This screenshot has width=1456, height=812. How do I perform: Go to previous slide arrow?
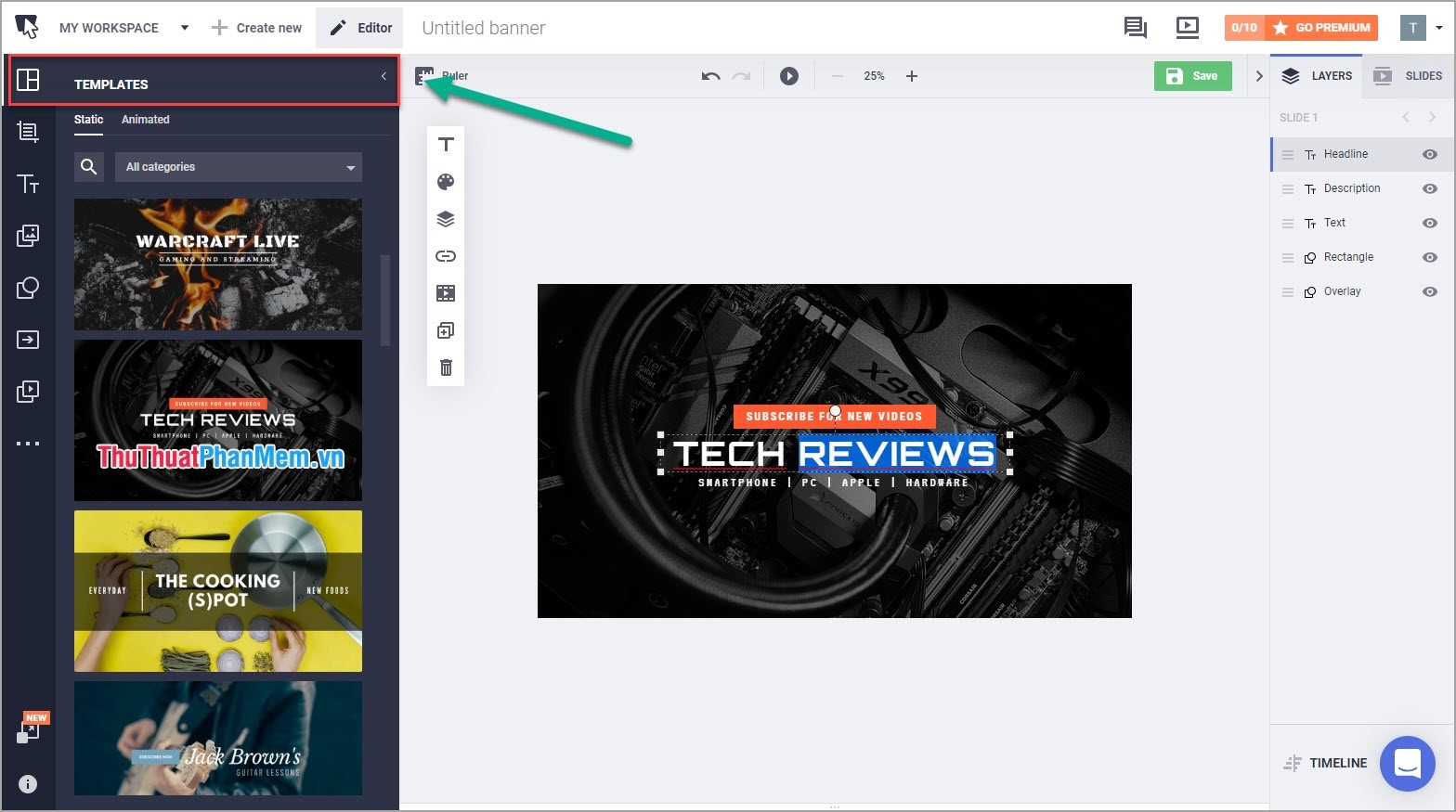click(x=1406, y=117)
